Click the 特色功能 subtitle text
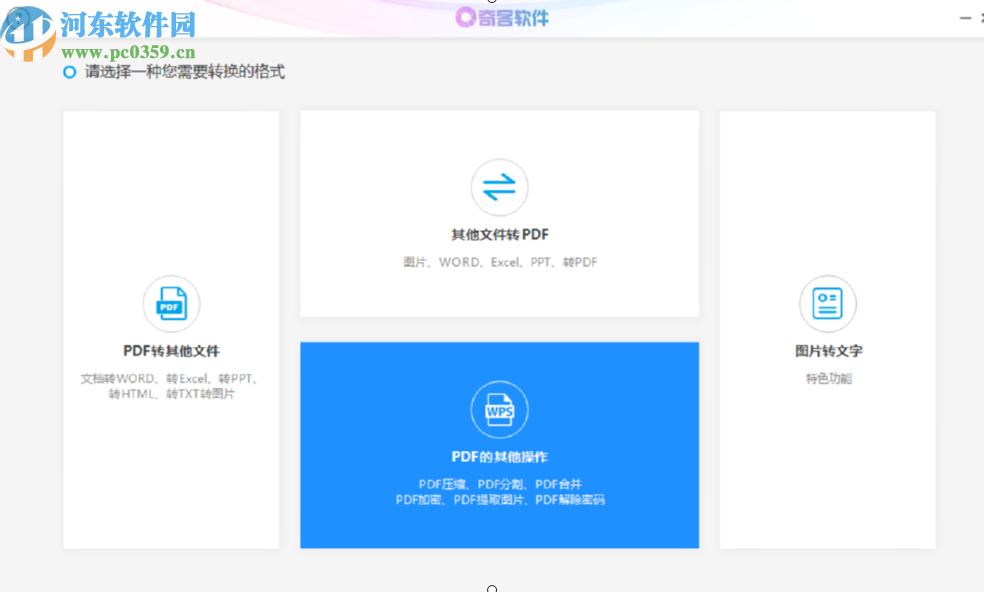This screenshot has height=592, width=984. [x=828, y=379]
